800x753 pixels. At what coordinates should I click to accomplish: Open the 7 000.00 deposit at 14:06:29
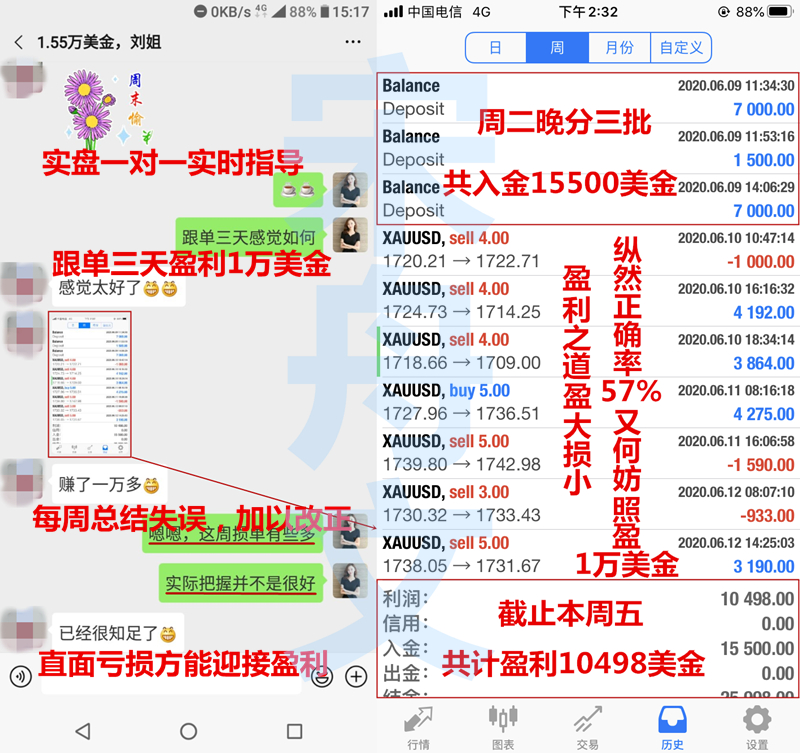[x=588, y=198]
